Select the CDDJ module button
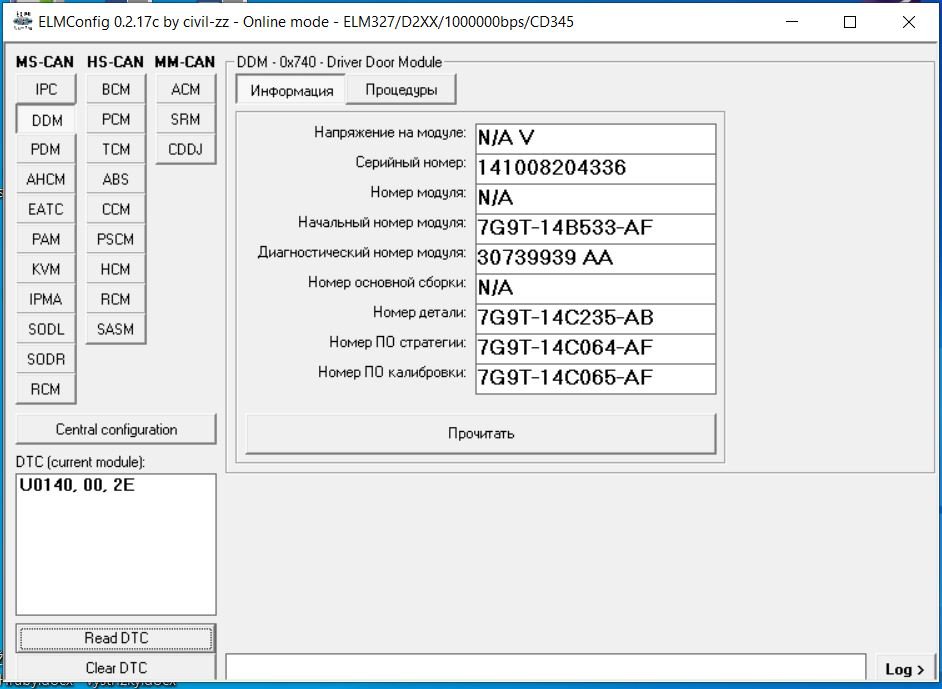This screenshot has width=942, height=689. tap(186, 149)
